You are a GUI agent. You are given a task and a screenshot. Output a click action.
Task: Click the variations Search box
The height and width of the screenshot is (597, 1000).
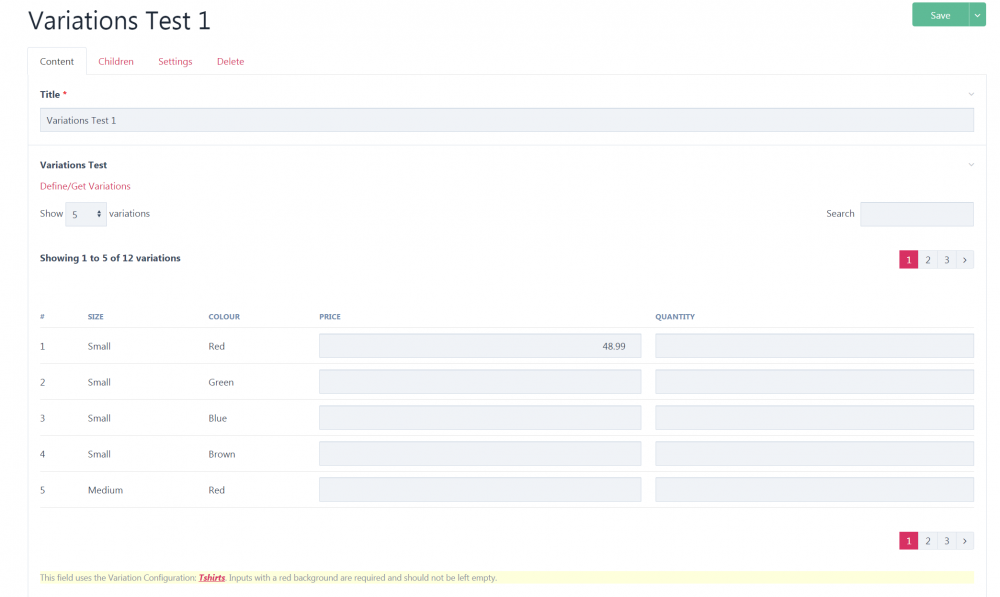916,214
